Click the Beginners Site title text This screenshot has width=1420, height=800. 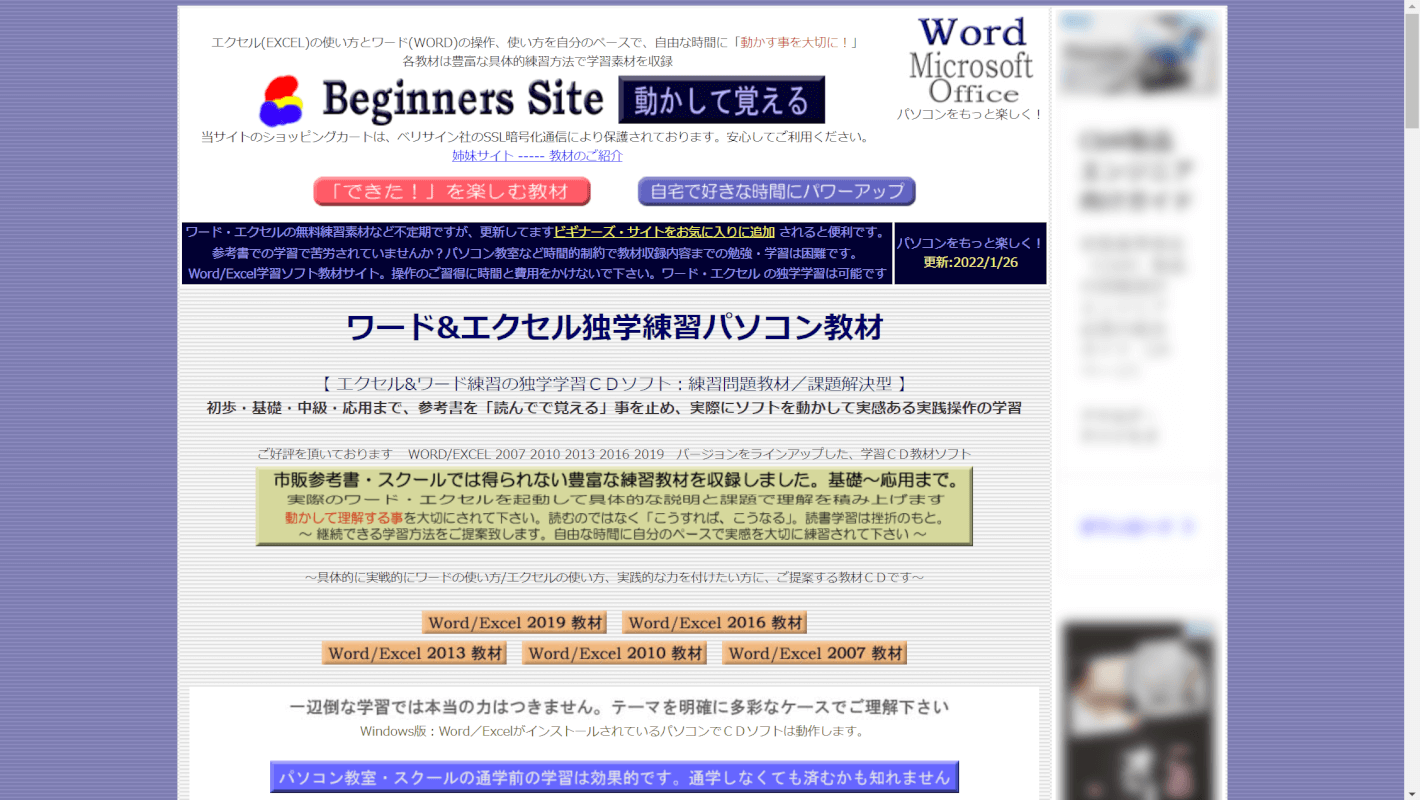tap(463, 100)
